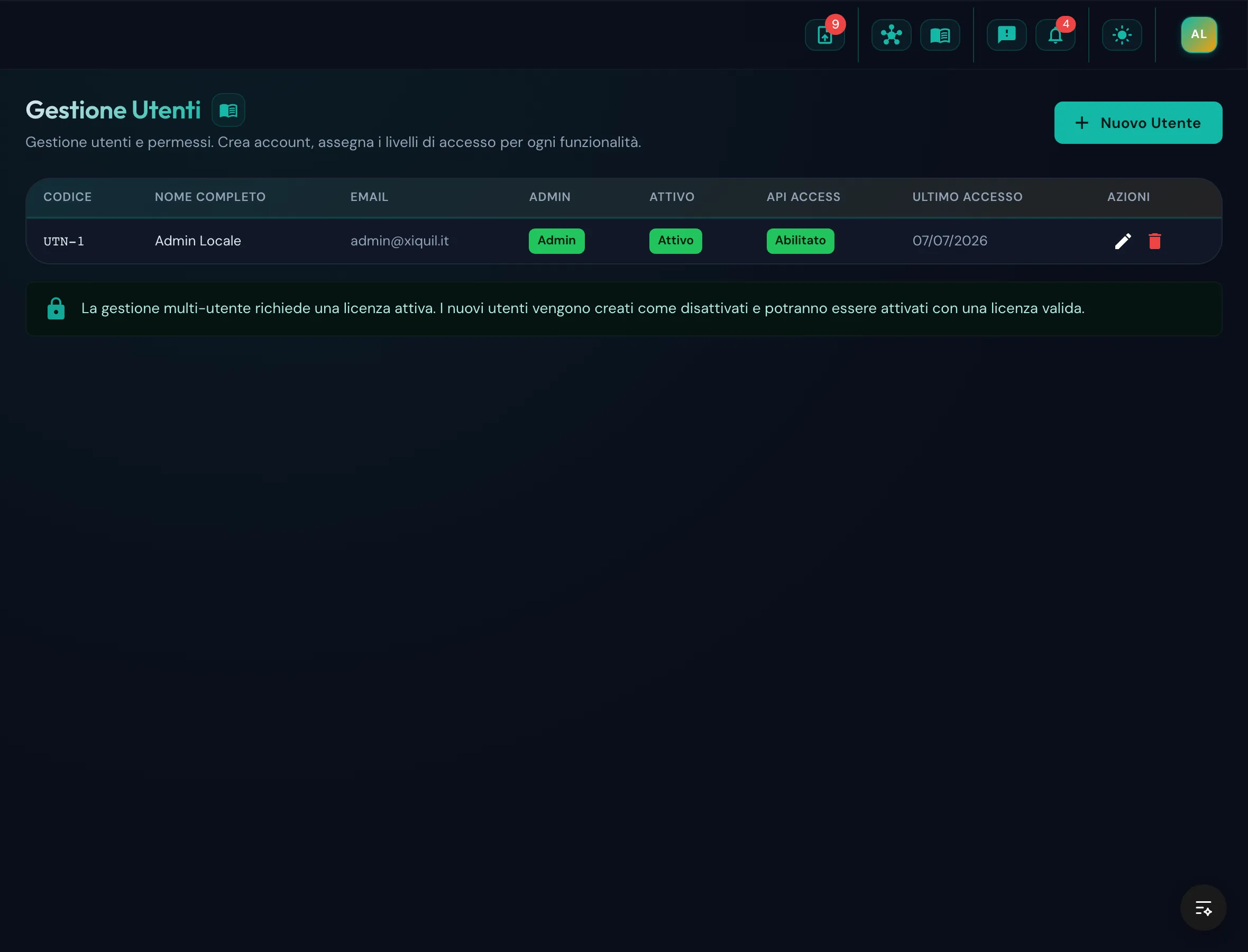Delete user Admin Locale with trash icon
The height and width of the screenshot is (952, 1248).
click(1154, 241)
